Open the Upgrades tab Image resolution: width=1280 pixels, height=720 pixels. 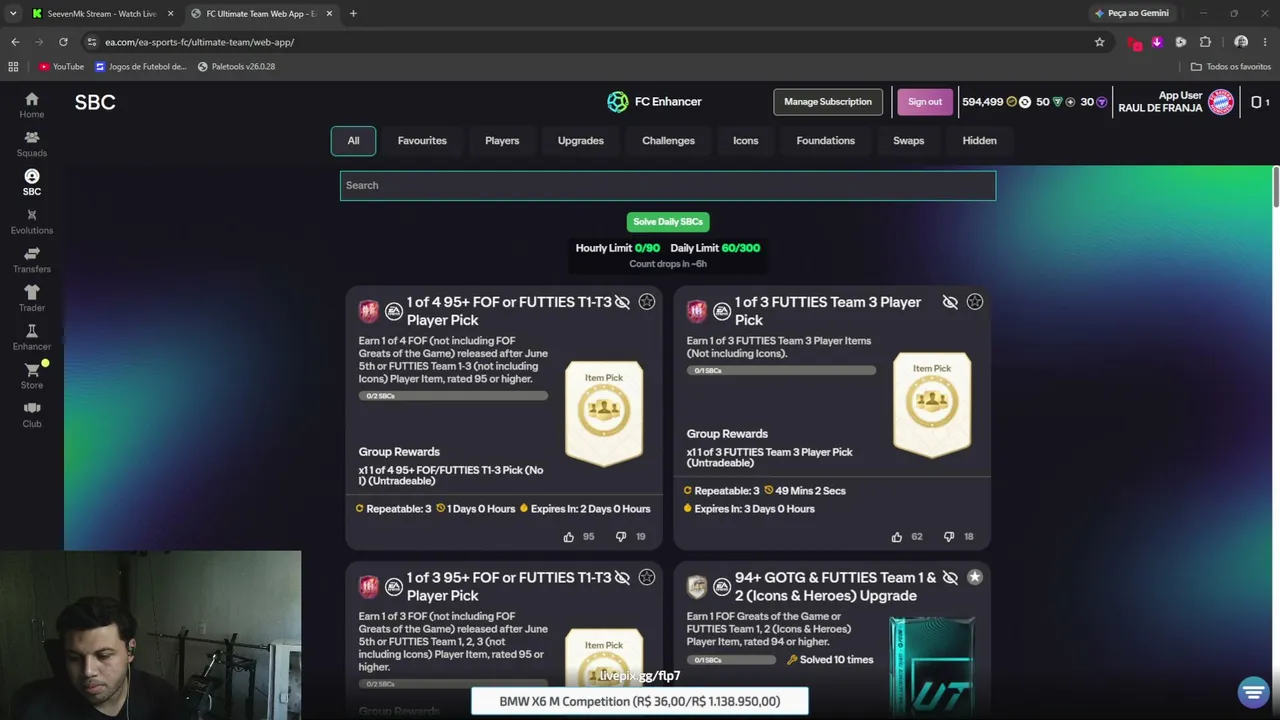click(581, 141)
